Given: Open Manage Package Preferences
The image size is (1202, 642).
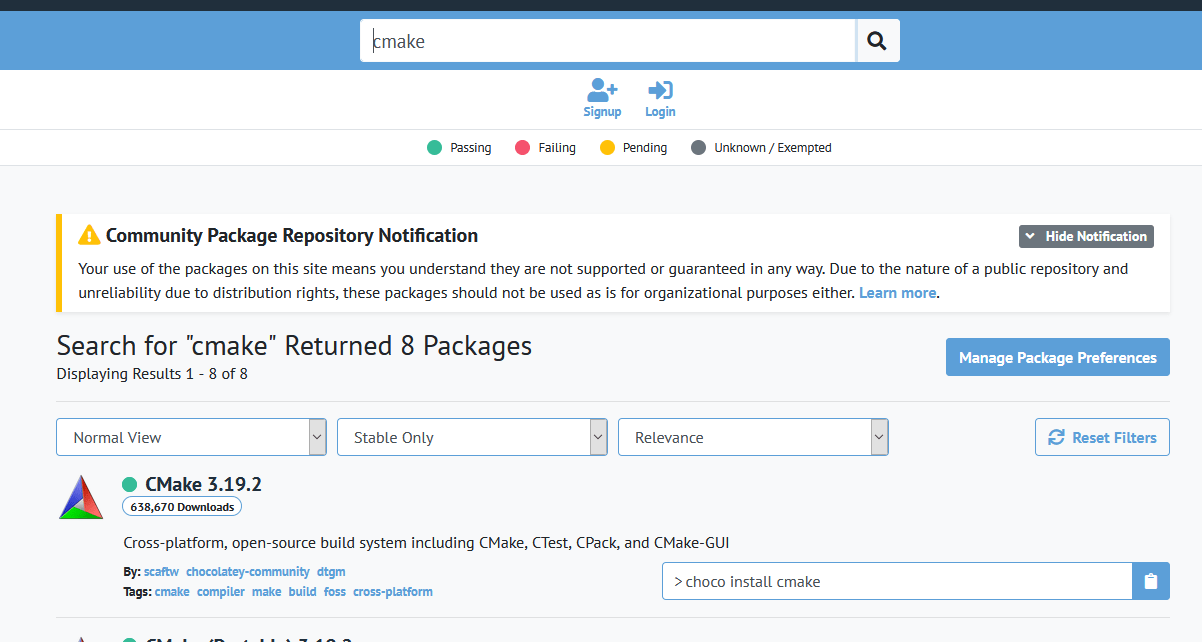Looking at the screenshot, I should (x=1057, y=357).
